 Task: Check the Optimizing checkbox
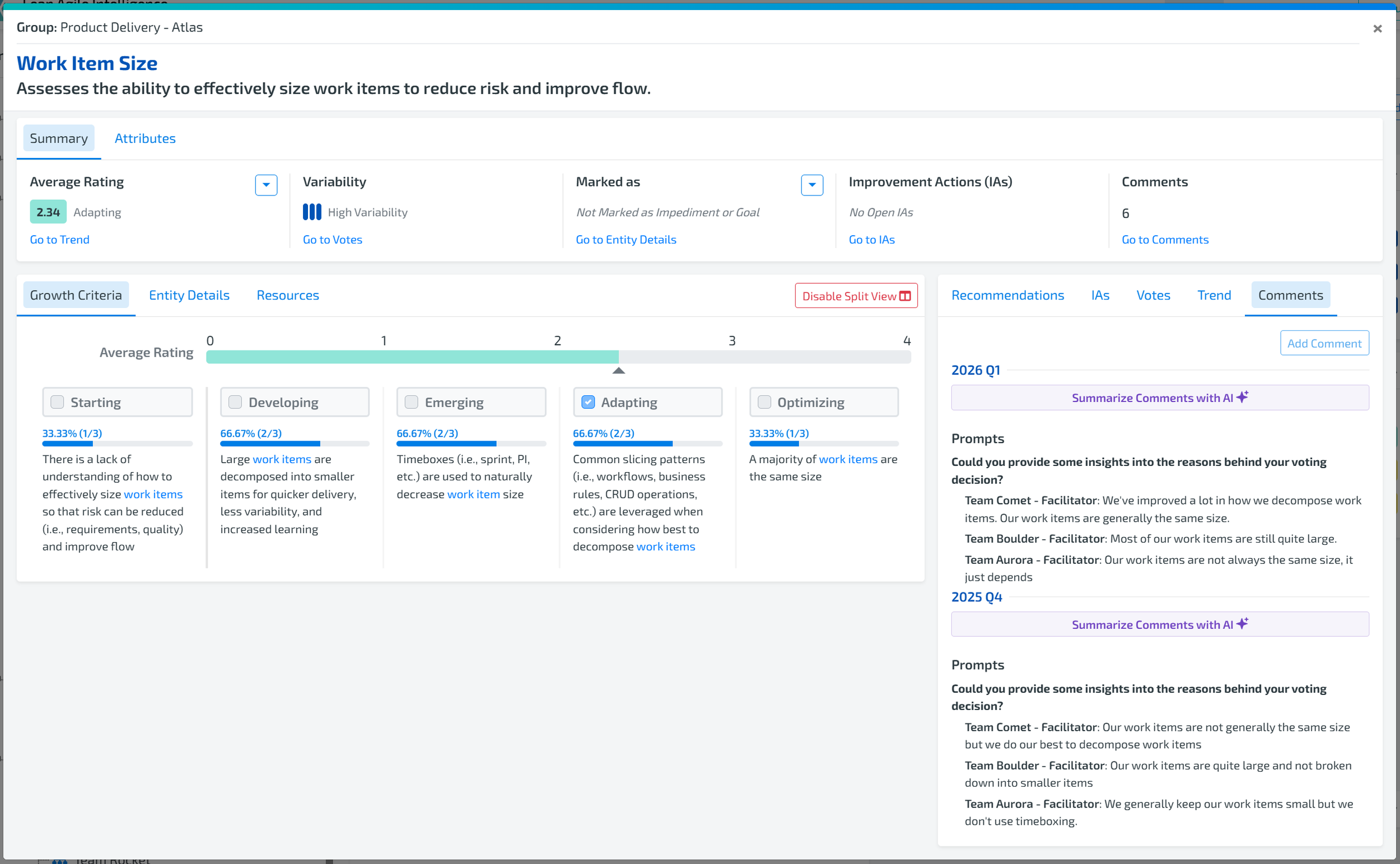[764, 401]
